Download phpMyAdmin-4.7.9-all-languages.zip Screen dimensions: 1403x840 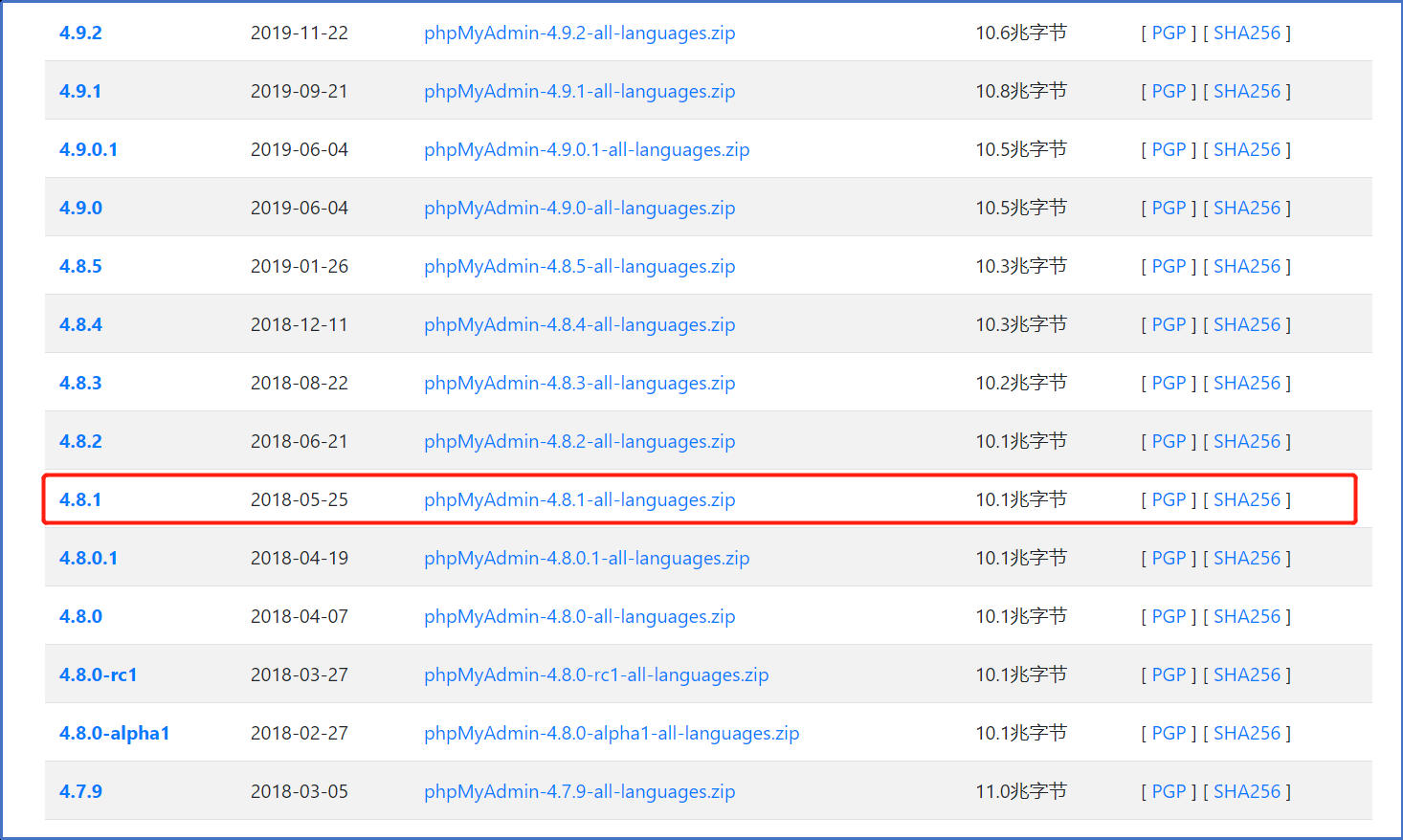[x=579, y=791]
